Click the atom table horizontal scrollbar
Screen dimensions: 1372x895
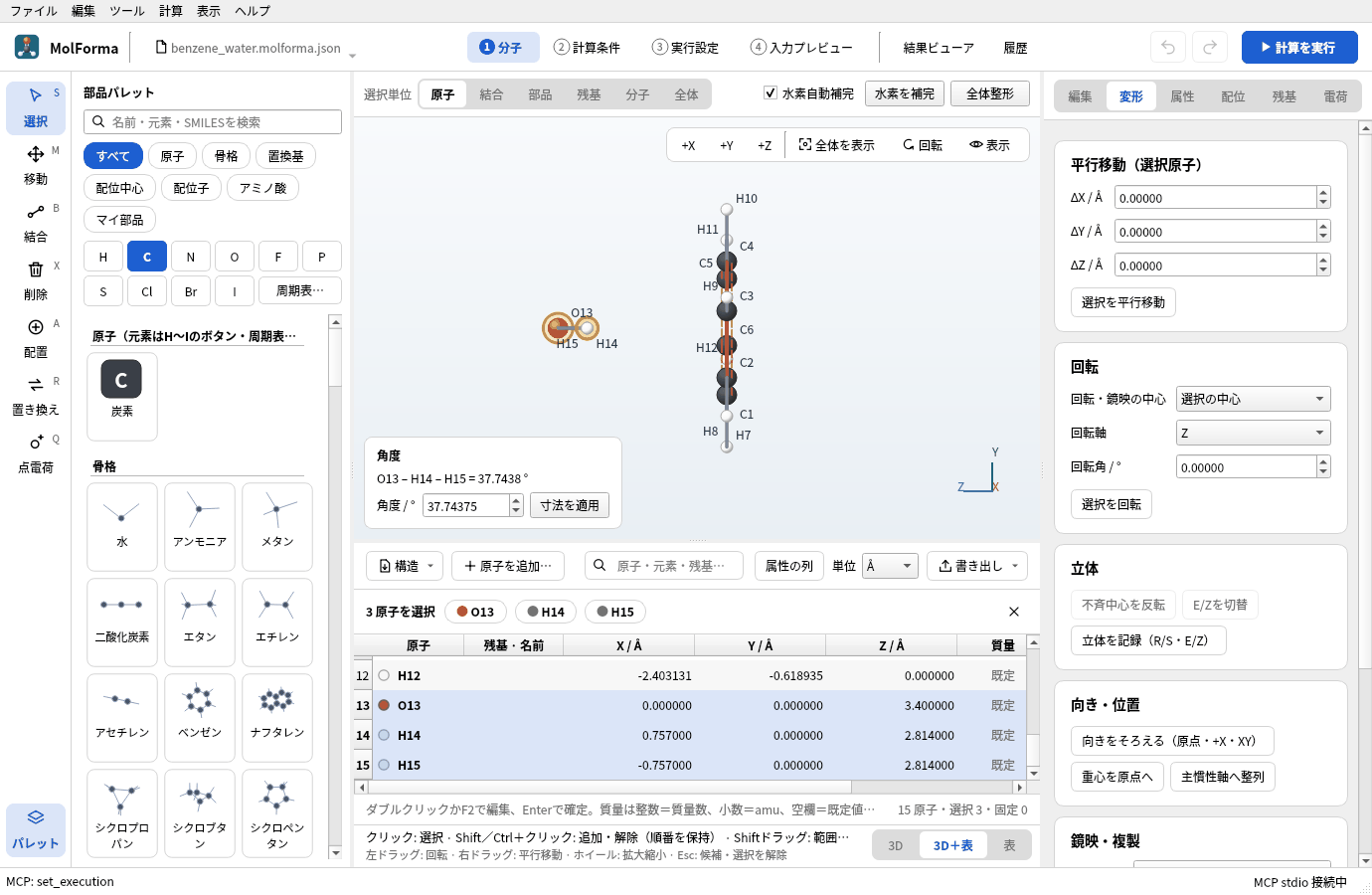click(x=690, y=787)
